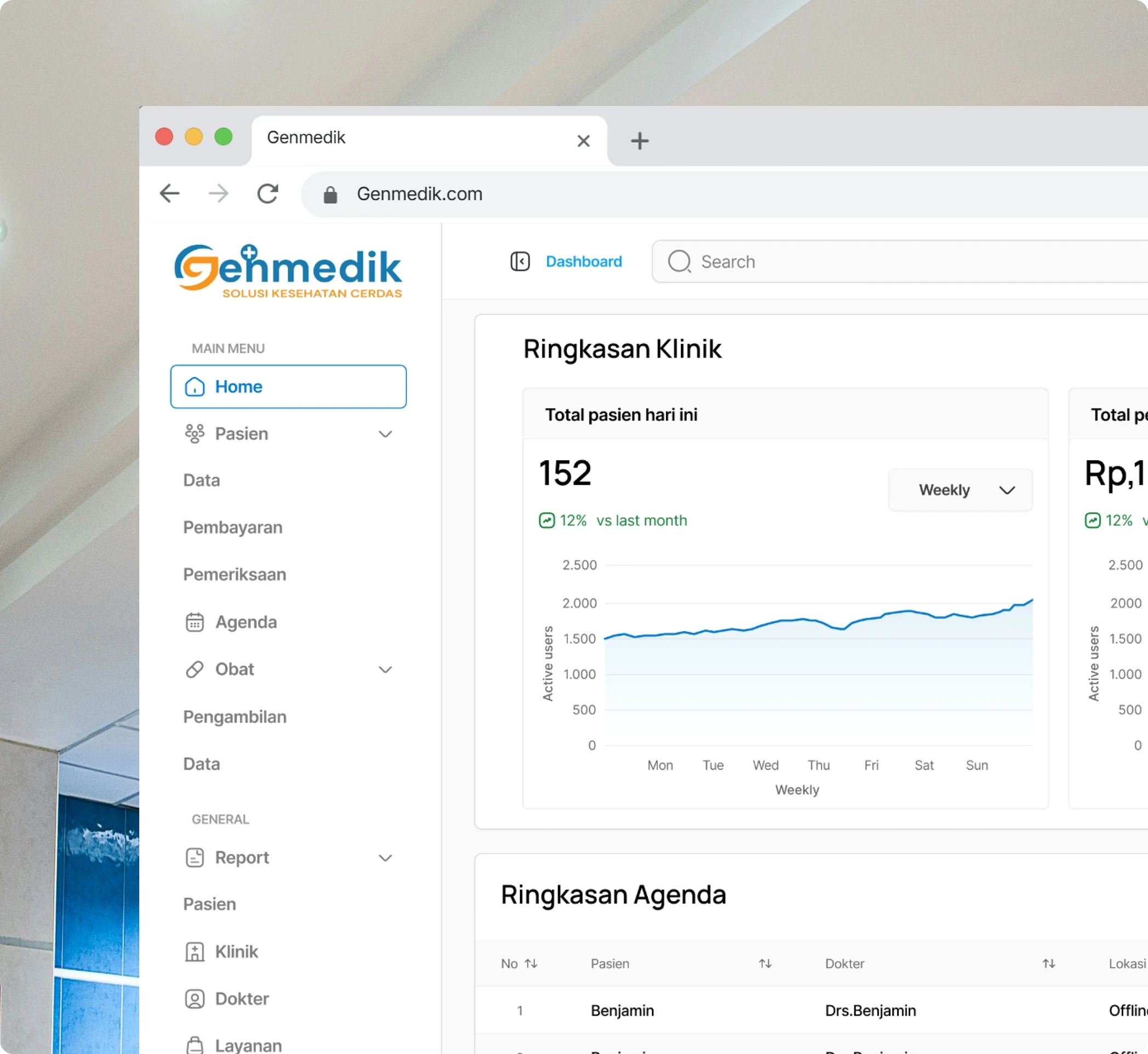Open the Weekly period dropdown
This screenshot has height=1054, width=1148.
960,490
